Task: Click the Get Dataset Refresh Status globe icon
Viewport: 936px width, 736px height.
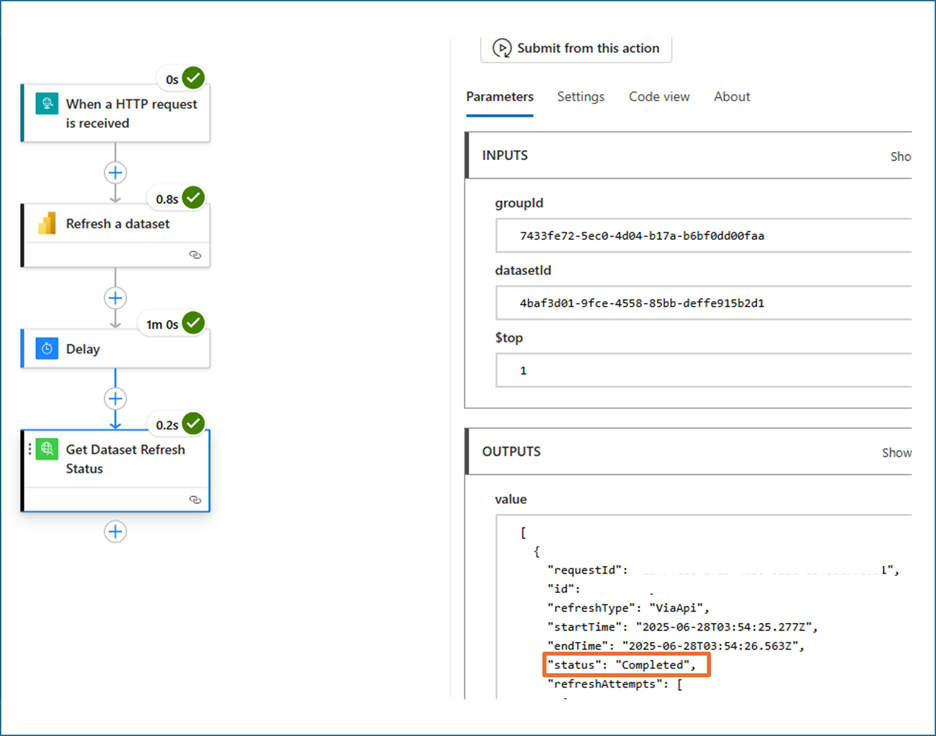Action: point(47,449)
